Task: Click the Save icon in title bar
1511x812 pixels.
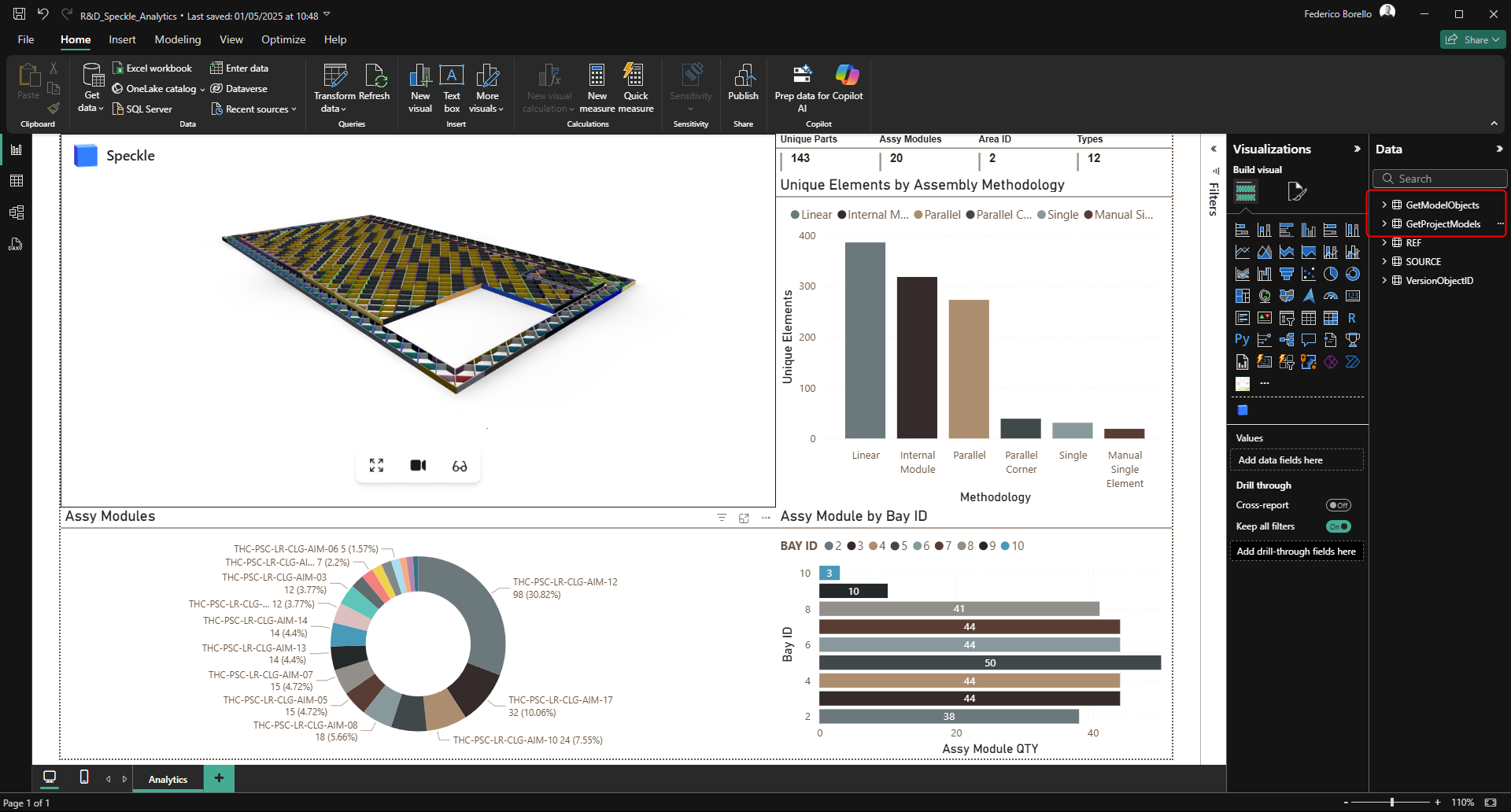Action: pos(19,13)
